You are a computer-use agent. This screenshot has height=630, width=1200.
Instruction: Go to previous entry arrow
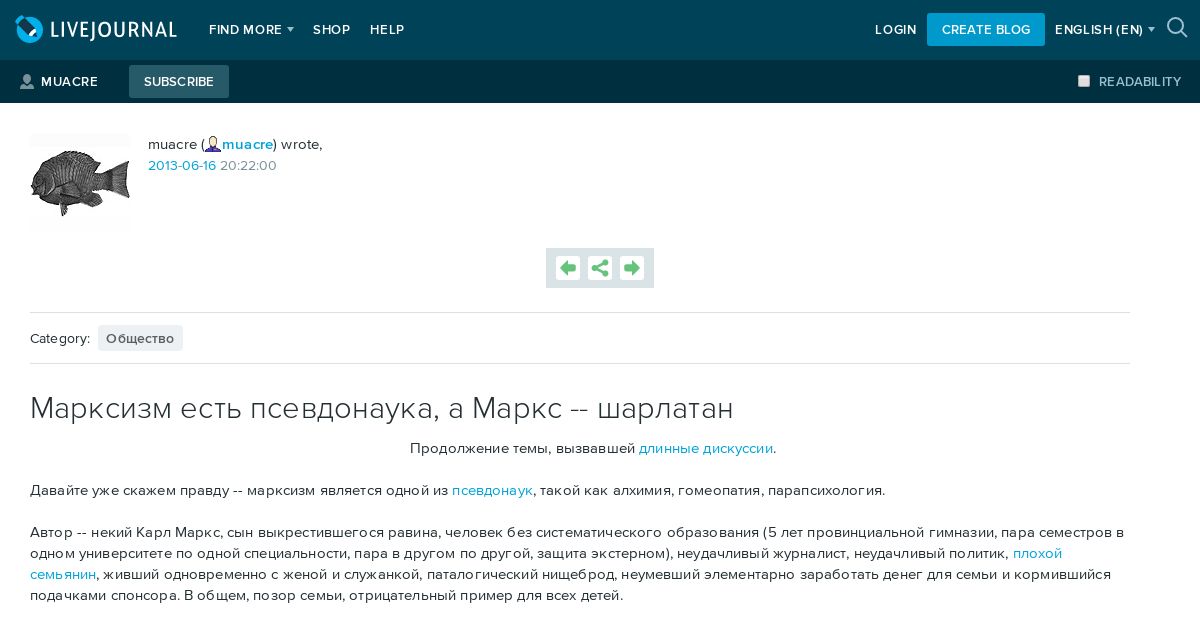pos(568,268)
